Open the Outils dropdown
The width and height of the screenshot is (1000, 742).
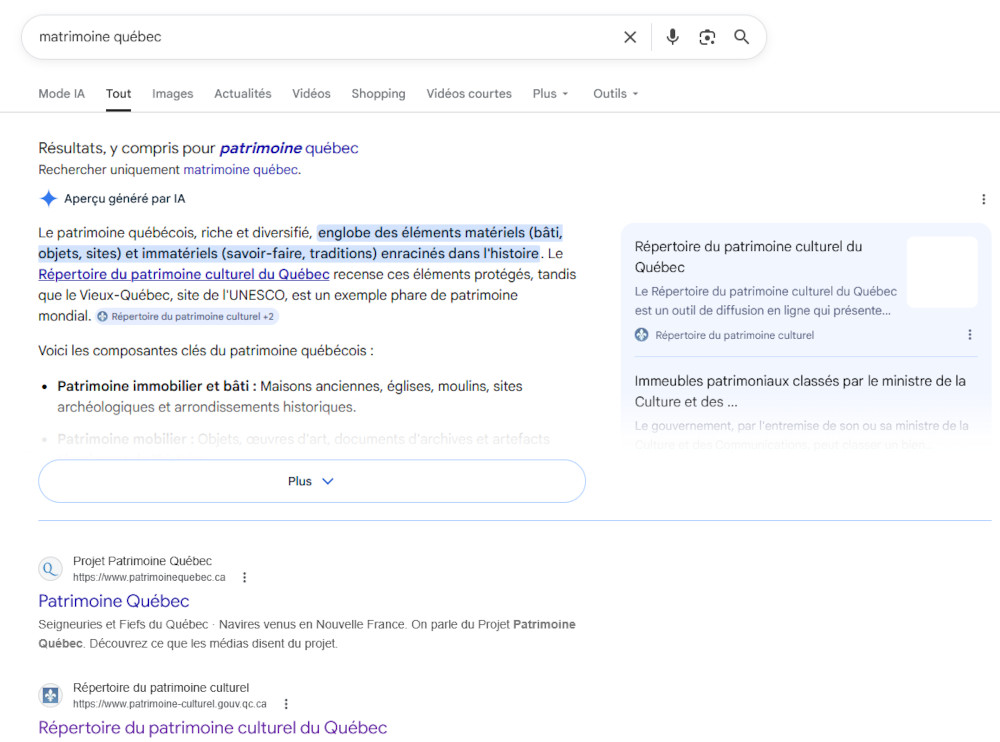click(x=615, y=94)
